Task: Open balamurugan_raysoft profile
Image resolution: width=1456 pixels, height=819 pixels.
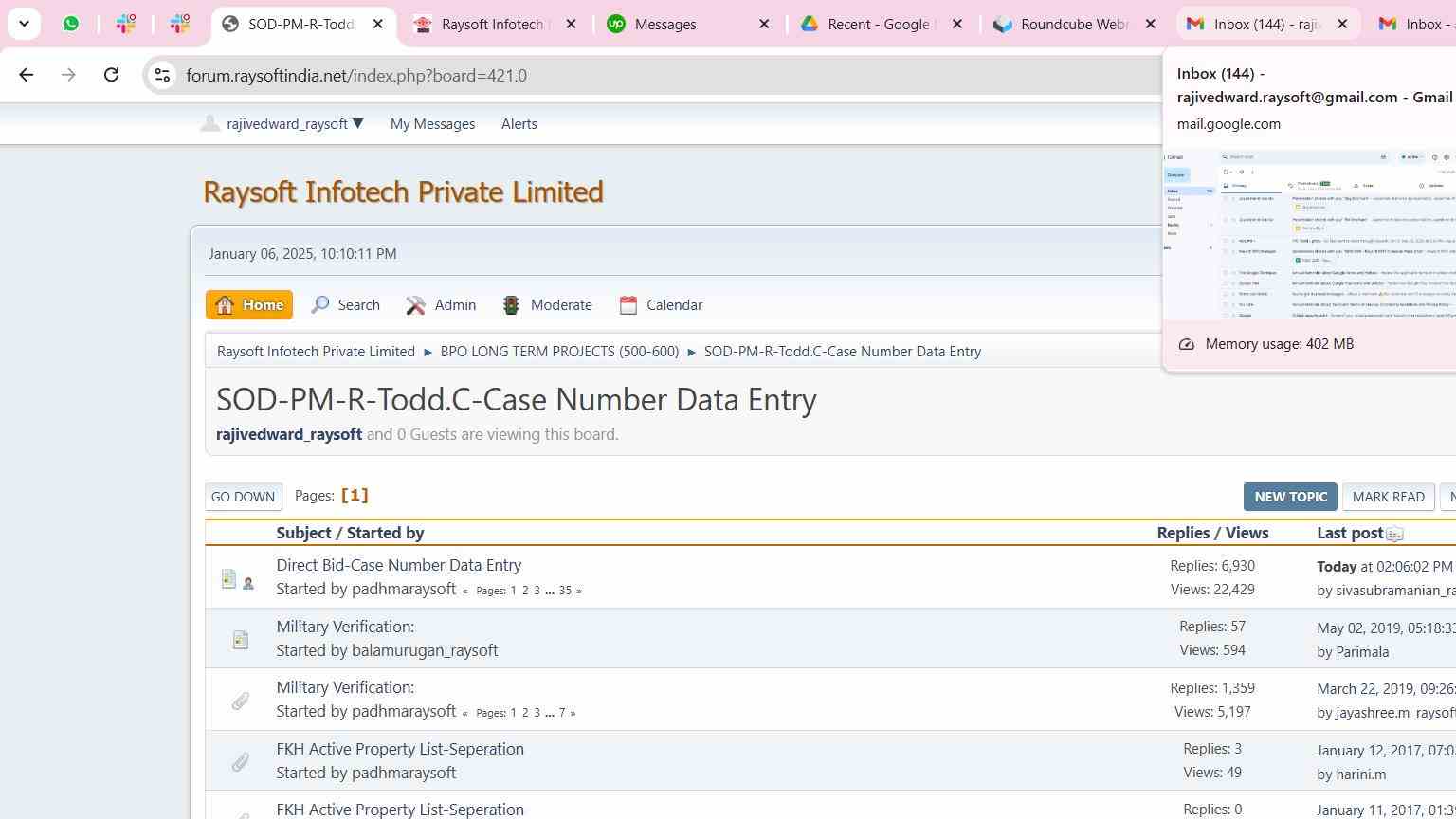Action: click(425, 650)
